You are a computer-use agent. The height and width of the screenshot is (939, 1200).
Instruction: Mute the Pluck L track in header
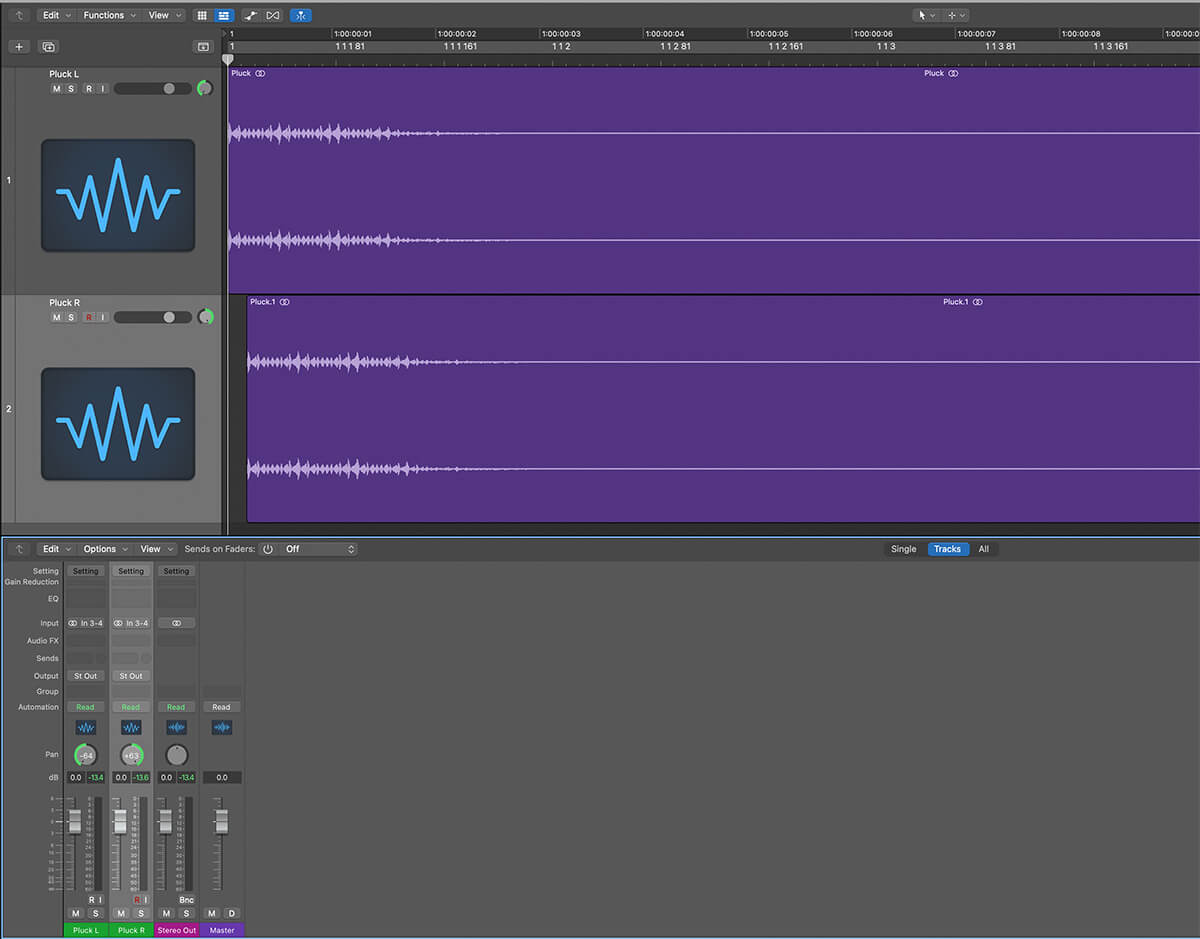coord(57,89)
